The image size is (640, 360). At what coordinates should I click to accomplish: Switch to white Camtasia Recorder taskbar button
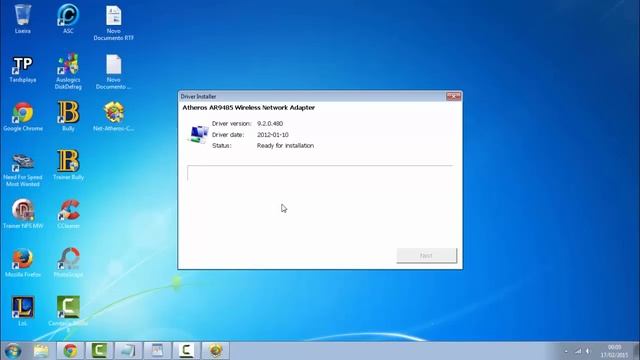[x=186, y=351]
